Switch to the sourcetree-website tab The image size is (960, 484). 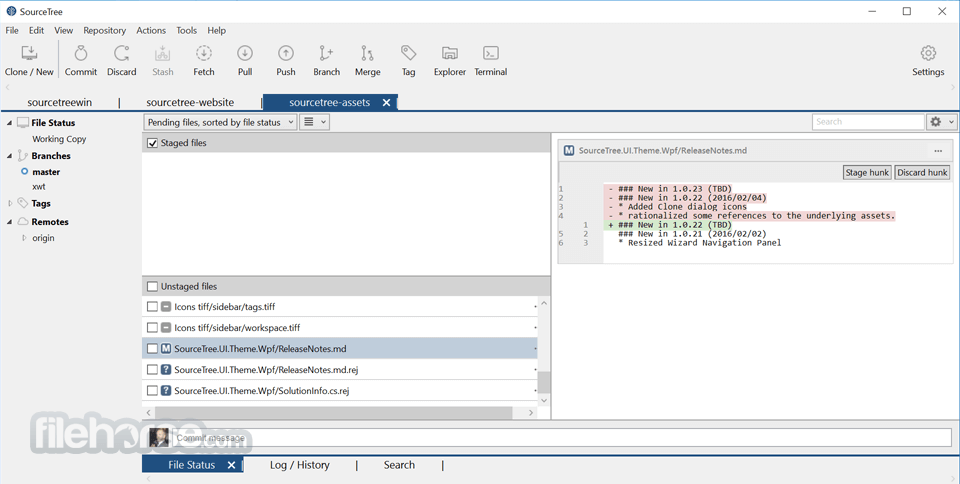pyautogui.click(x=190, y=103)
